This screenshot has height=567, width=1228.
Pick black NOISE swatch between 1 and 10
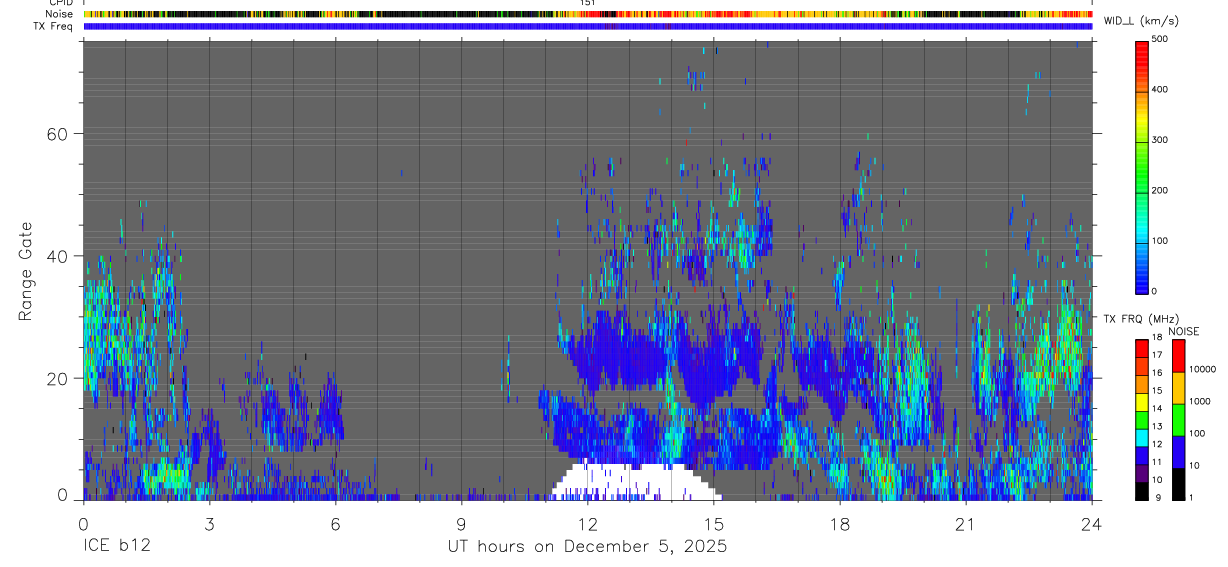click(x=1178, y=483)
